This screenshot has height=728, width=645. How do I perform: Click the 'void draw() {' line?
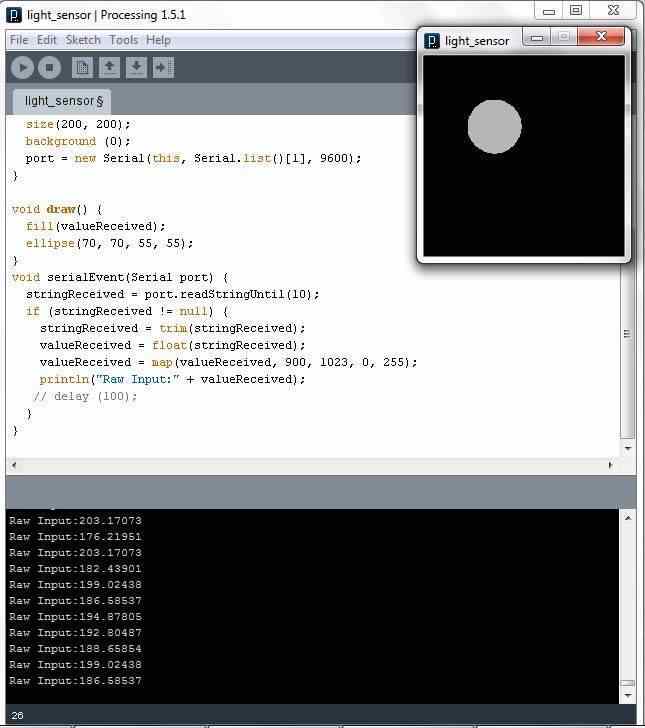pyautogui.click(x=57, y=209)
